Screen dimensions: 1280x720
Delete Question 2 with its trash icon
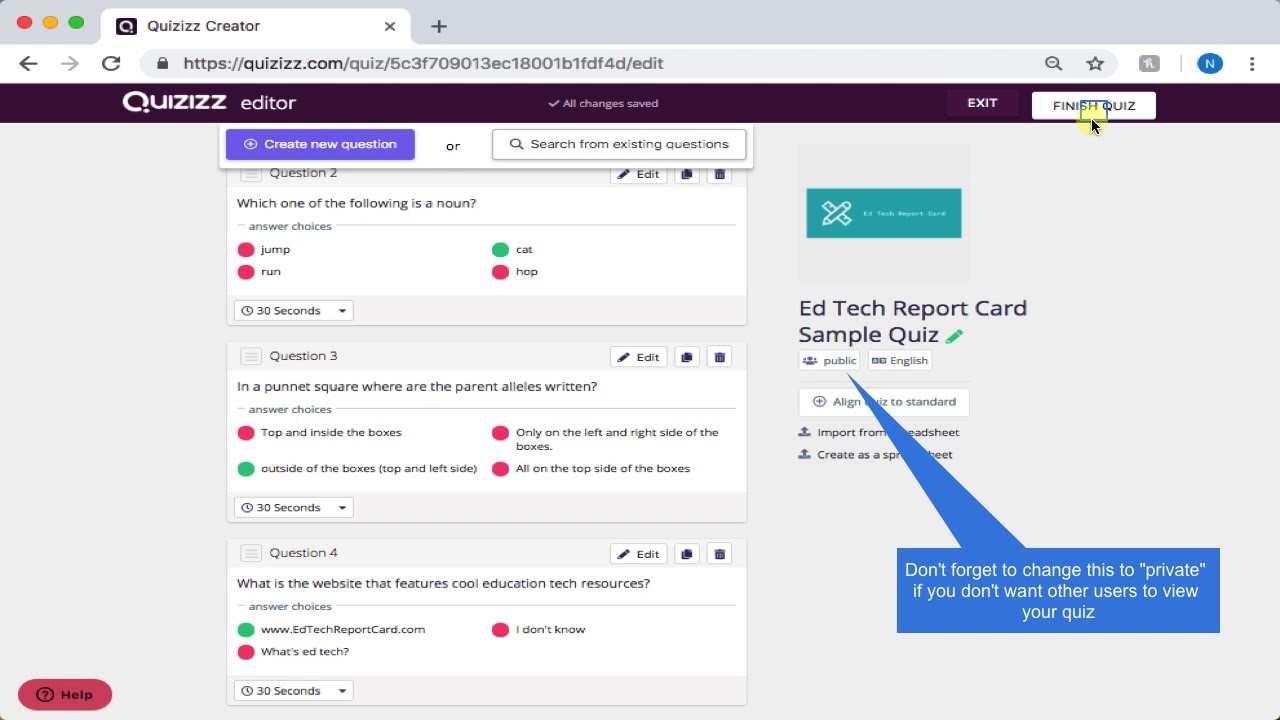coord(719,173)
